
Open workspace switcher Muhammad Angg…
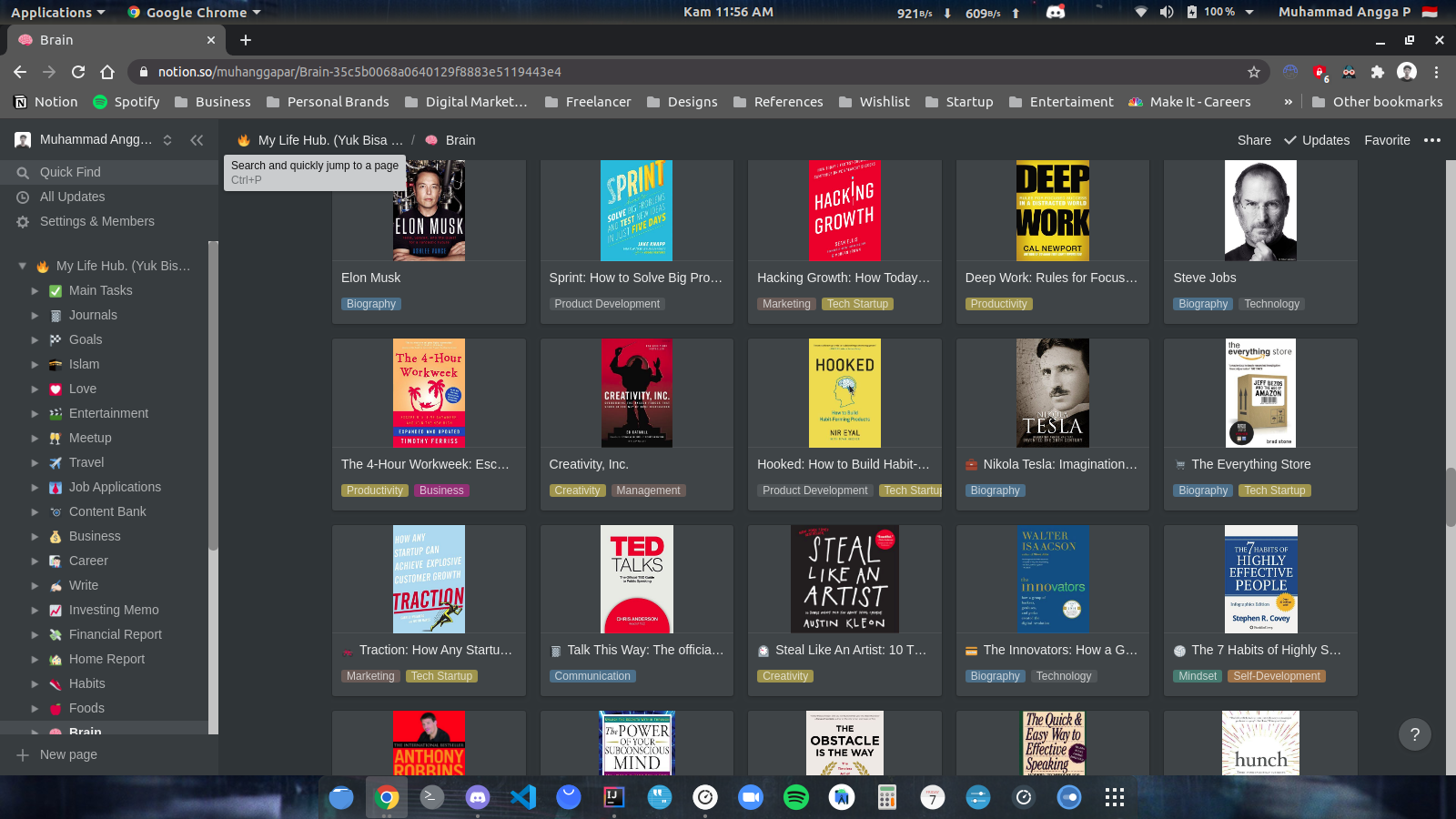pyautogui.click(x=93, y=139)
